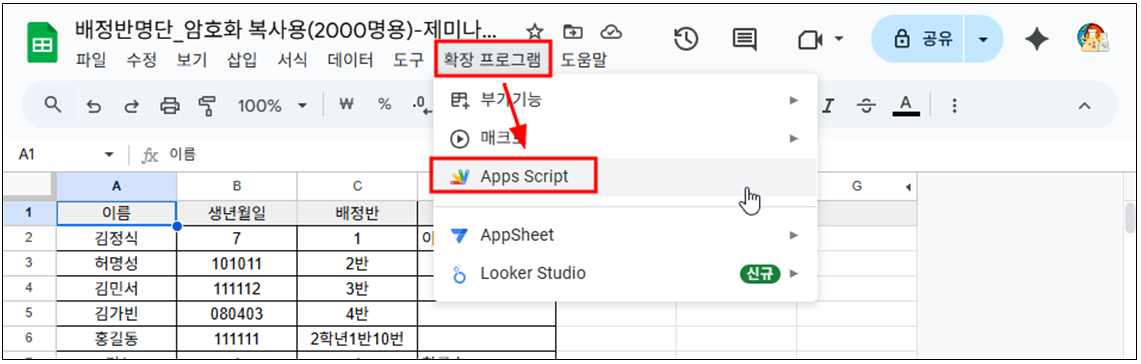The image size is (1141, 364).
Task: Open the AppSheet submenu
Action: (x=626, y=235)
